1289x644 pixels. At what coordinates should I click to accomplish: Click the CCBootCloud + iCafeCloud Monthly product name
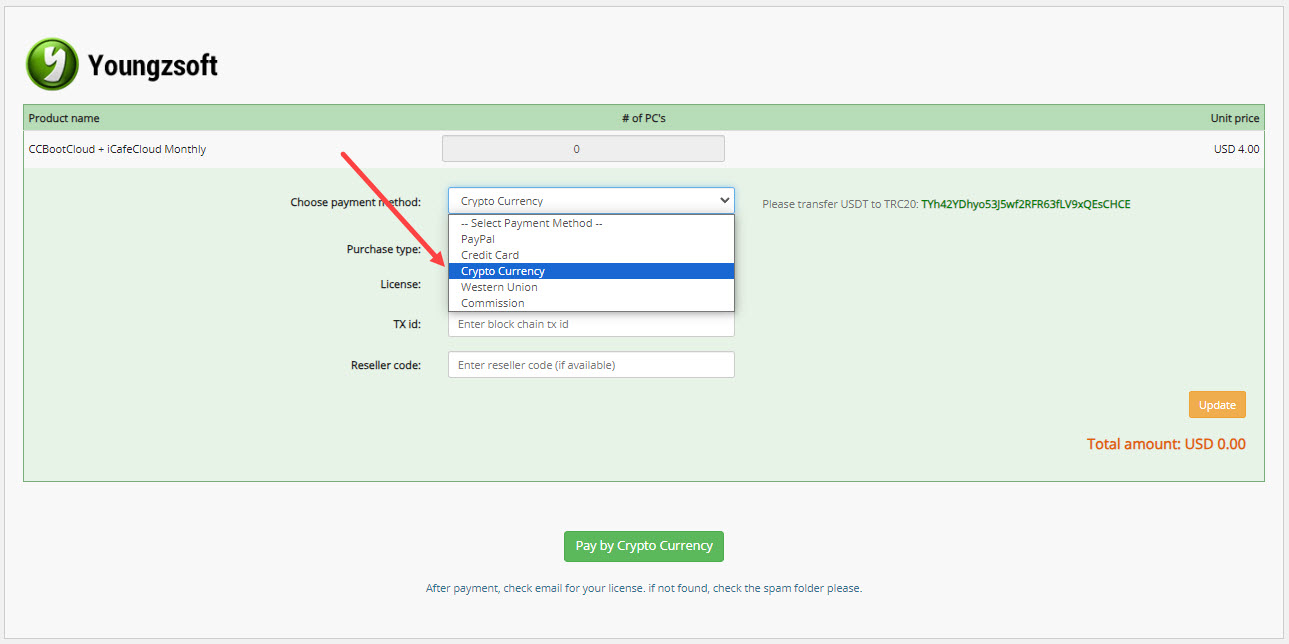[117, 149]
